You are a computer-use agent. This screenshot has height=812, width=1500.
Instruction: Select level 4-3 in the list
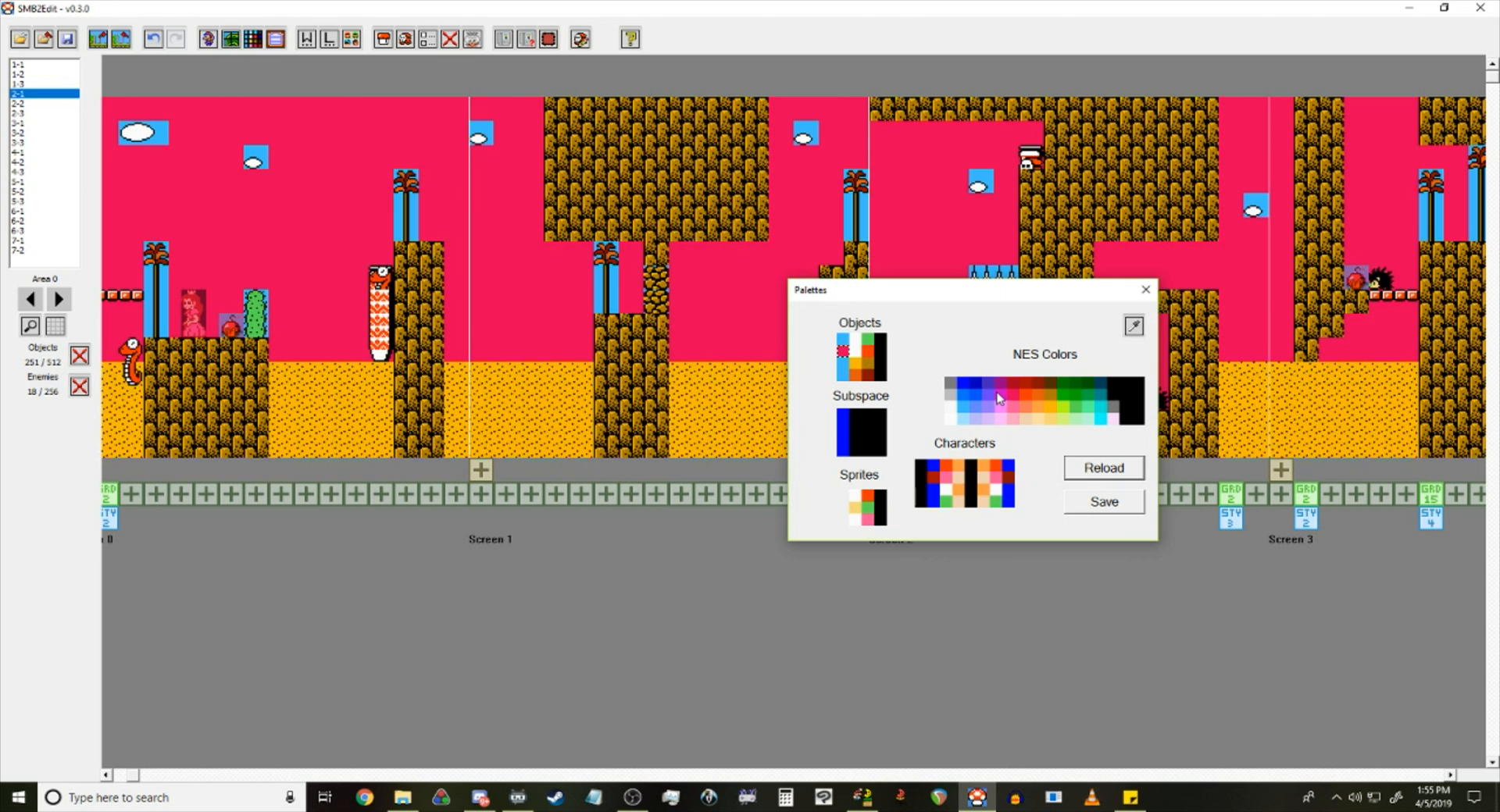pyautogui.click(x=45, y=172)
